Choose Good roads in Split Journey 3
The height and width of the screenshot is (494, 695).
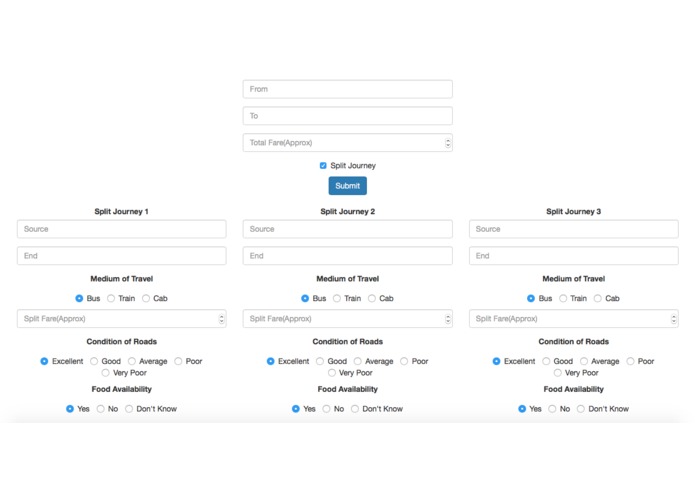(546, 362)
